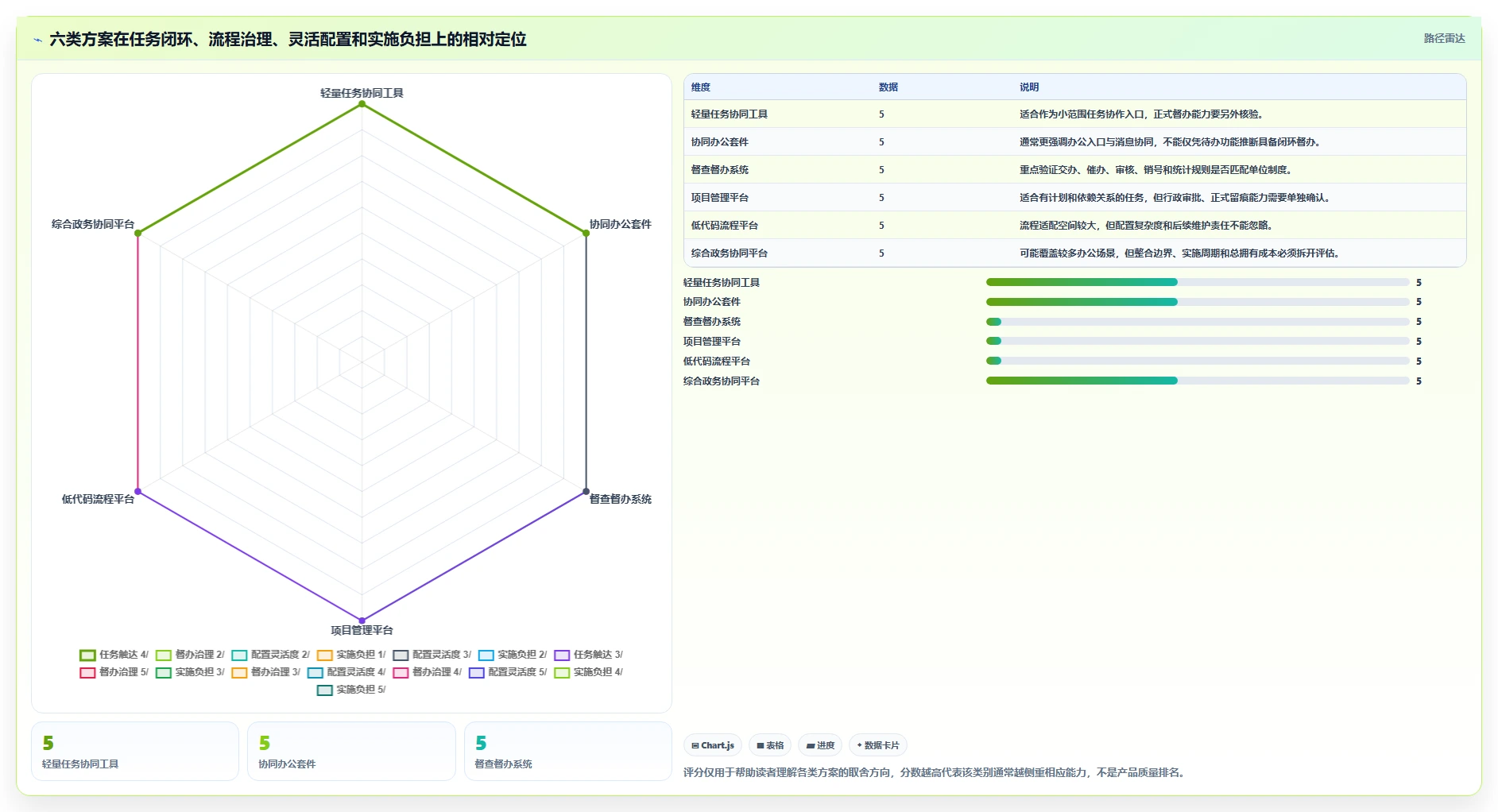Click the 轻量任务协同工具 progress bar
The height and width of the screenshot is (812, 1498).
tap(1198, 282)
